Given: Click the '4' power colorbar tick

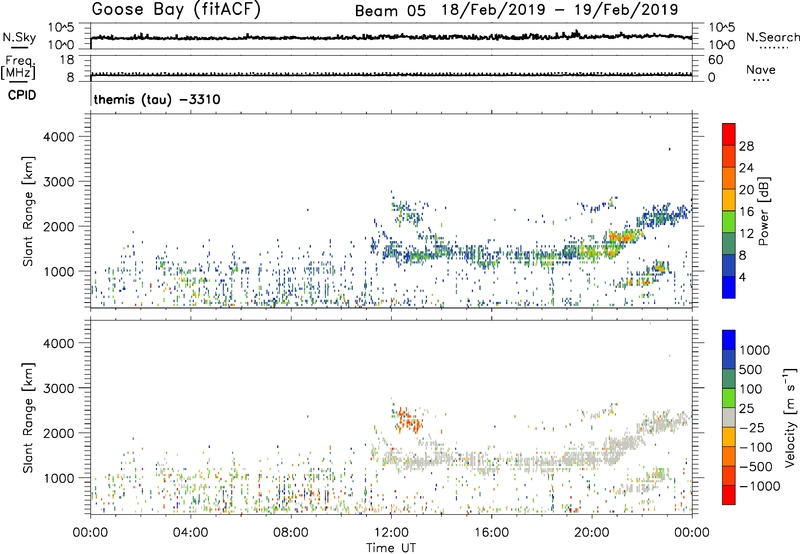Looking at the screenshot, I should pyautogui.click(x=742, y=277).
